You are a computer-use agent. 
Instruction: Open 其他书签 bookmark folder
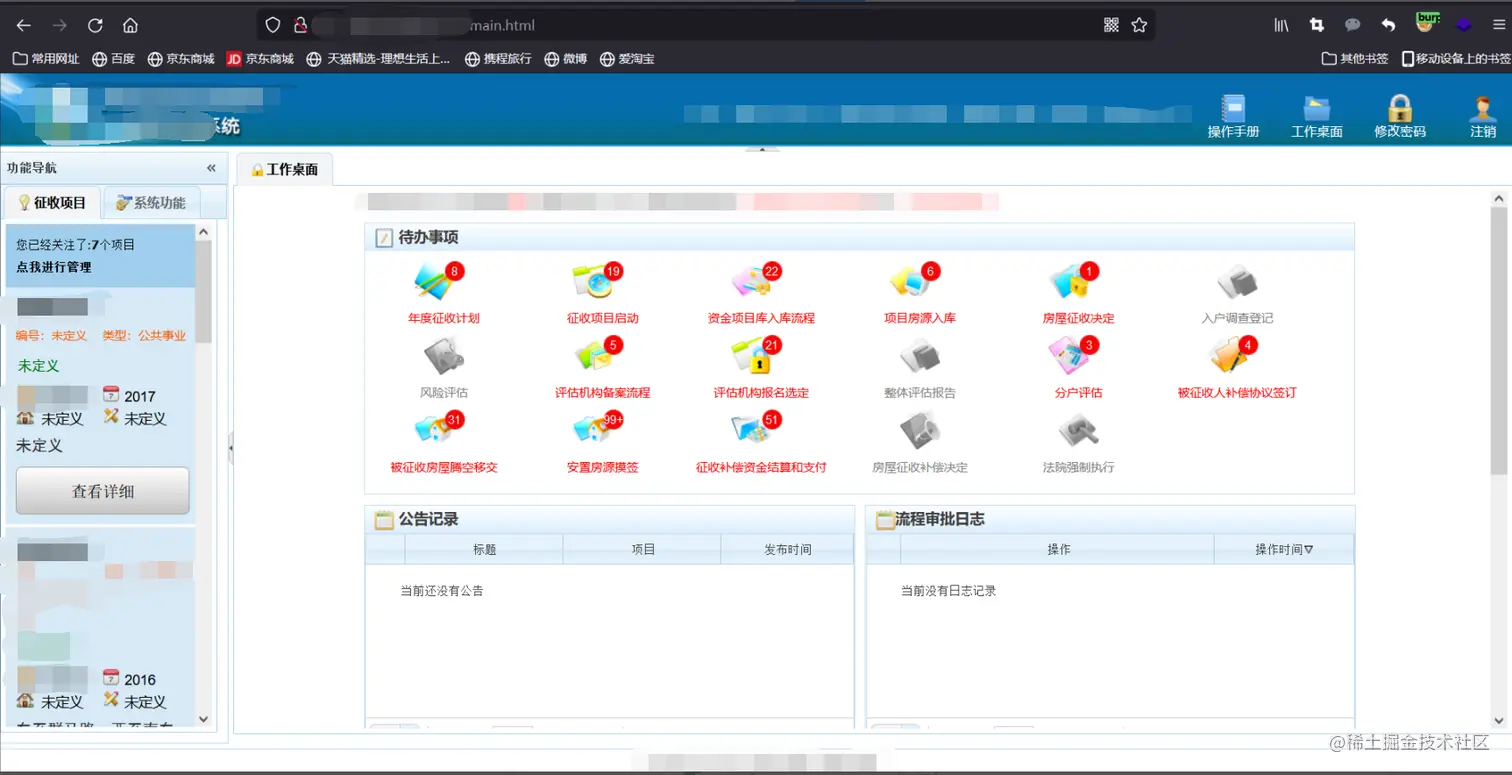pos(1355,59)
